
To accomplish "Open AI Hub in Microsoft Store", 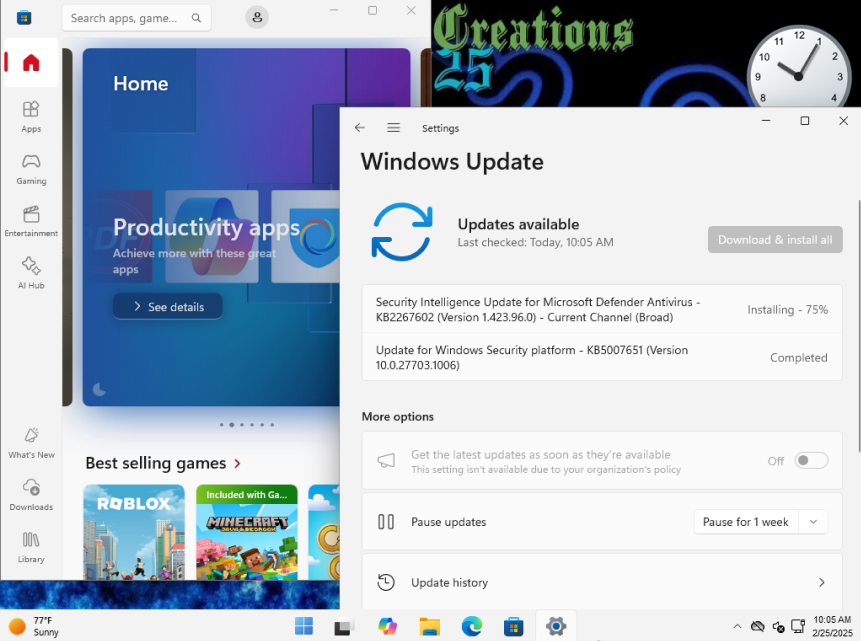I will pyautogui.click(x=31, y=273).
